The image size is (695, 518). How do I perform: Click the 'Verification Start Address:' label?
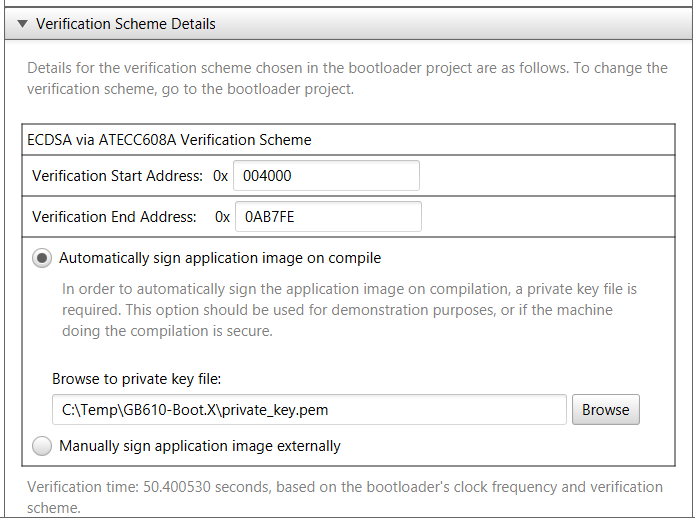point(117,176)
